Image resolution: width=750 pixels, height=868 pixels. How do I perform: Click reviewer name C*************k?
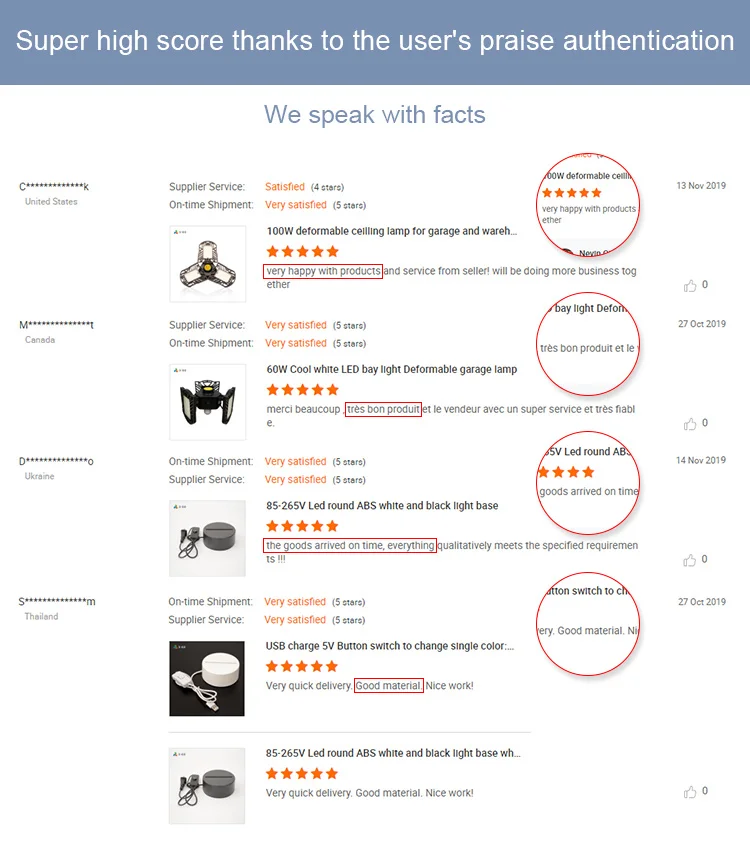click(x=54, y=187)
